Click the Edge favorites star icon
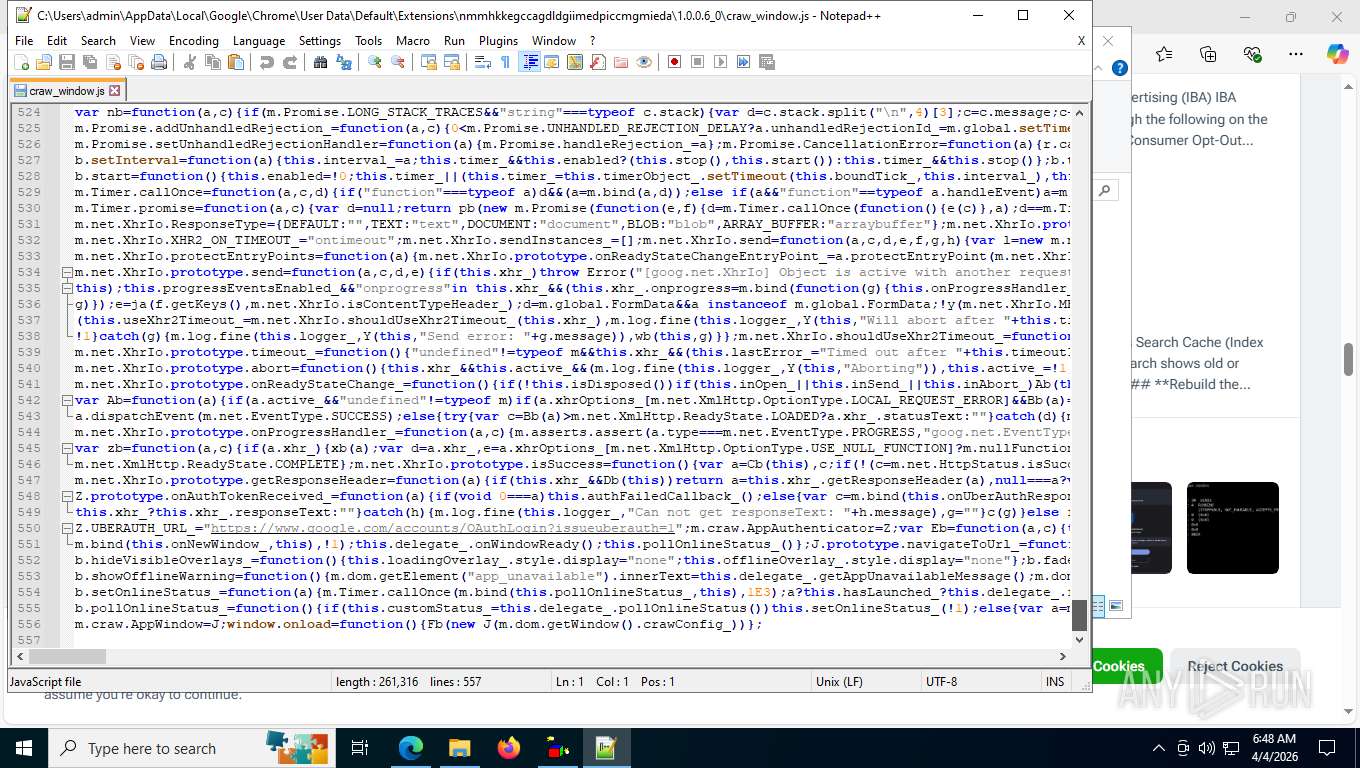Viewport: 1360px width, 768px height. [1164, 54]
